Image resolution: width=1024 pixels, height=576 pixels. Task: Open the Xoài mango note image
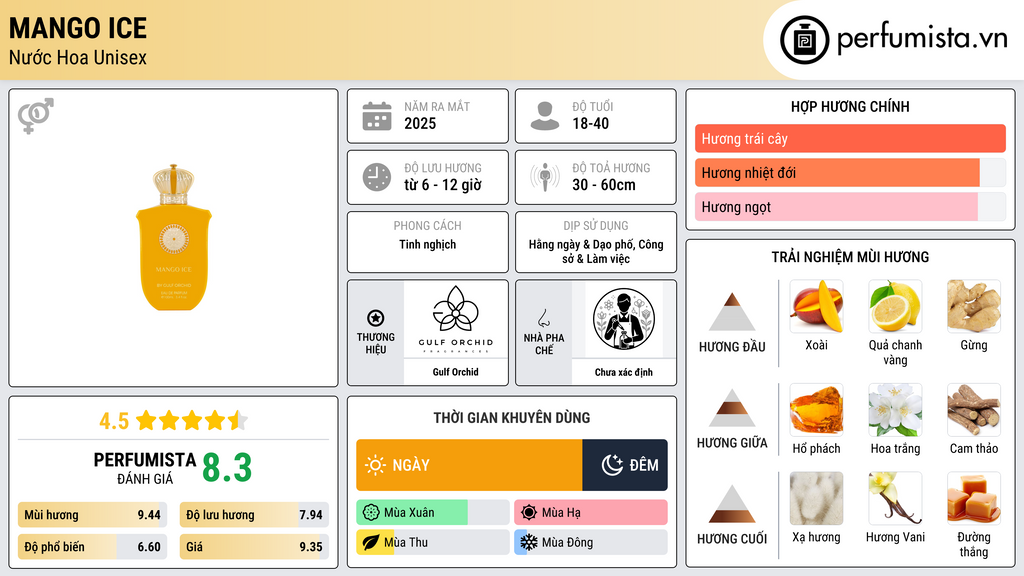(x=816, y=306)
